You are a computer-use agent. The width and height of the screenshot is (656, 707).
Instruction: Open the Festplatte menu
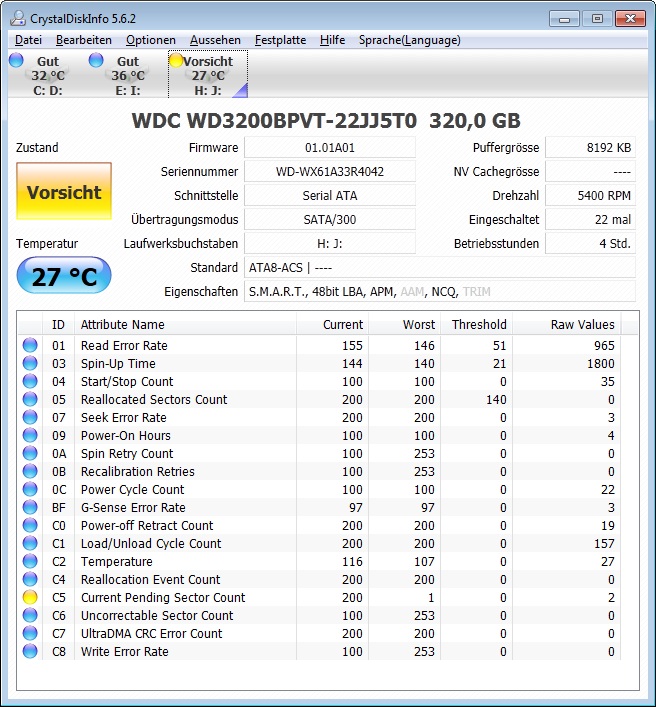(x=280, y=40)
